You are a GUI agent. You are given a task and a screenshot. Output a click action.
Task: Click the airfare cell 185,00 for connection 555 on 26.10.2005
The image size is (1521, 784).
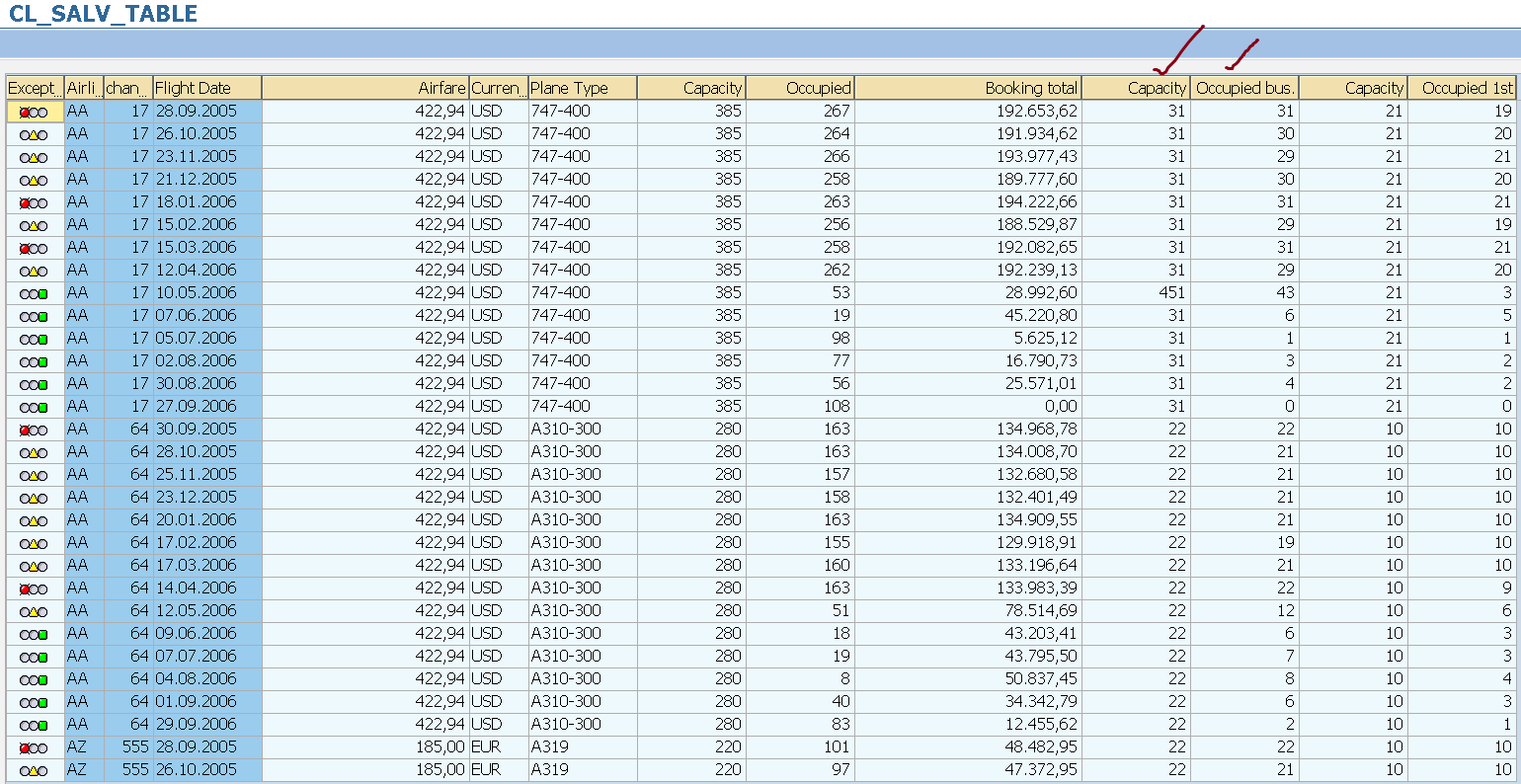[365, 770]
